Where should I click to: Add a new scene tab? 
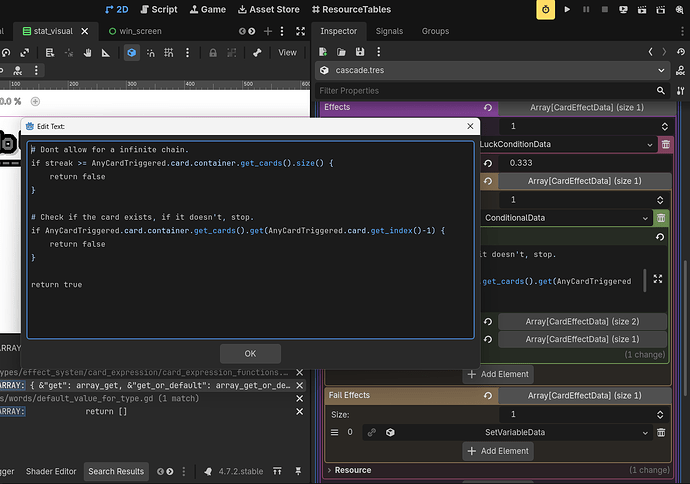click(x=268, y=31)
